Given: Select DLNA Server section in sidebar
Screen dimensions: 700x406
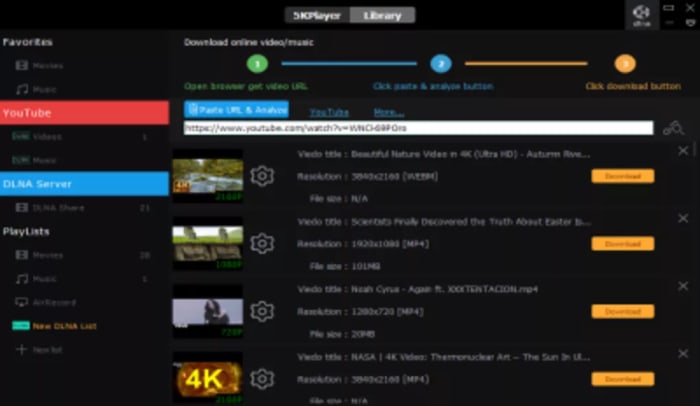Looking at the screenshot, I should click(84, 184).
